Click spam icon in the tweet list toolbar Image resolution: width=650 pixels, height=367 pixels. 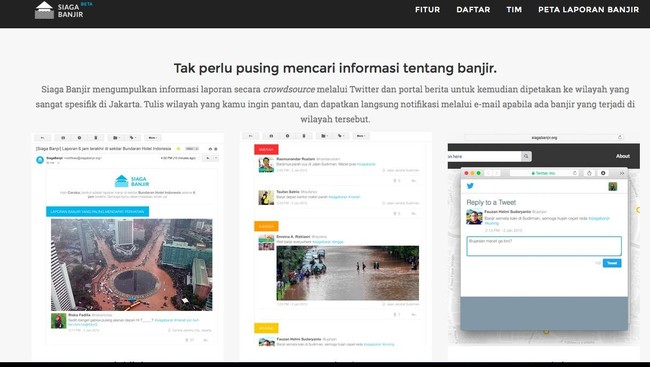pos(287,136)
